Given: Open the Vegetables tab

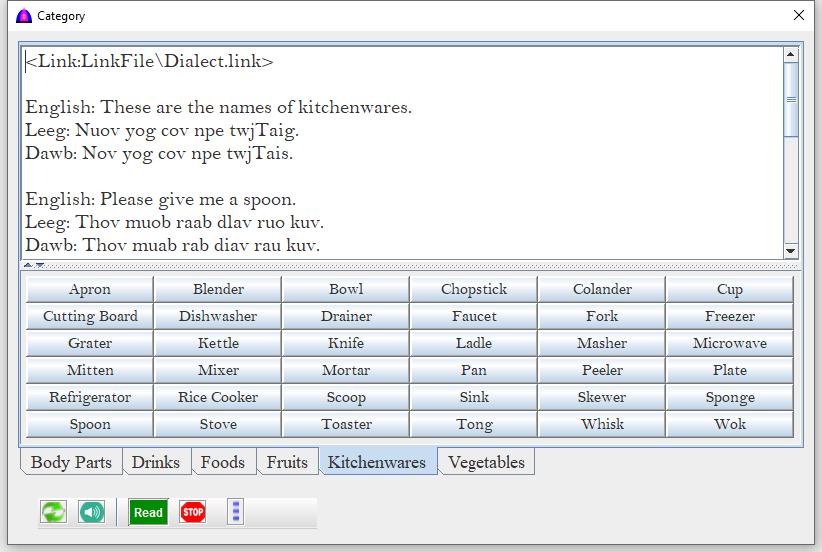Looking at the screenshot, I should pos(486,462).
